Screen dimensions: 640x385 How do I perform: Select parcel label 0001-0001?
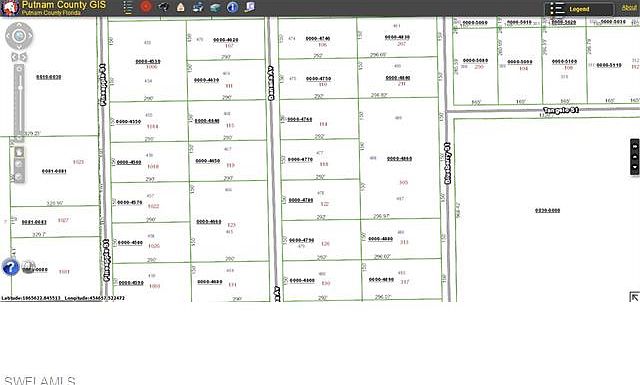click(54, 171)
